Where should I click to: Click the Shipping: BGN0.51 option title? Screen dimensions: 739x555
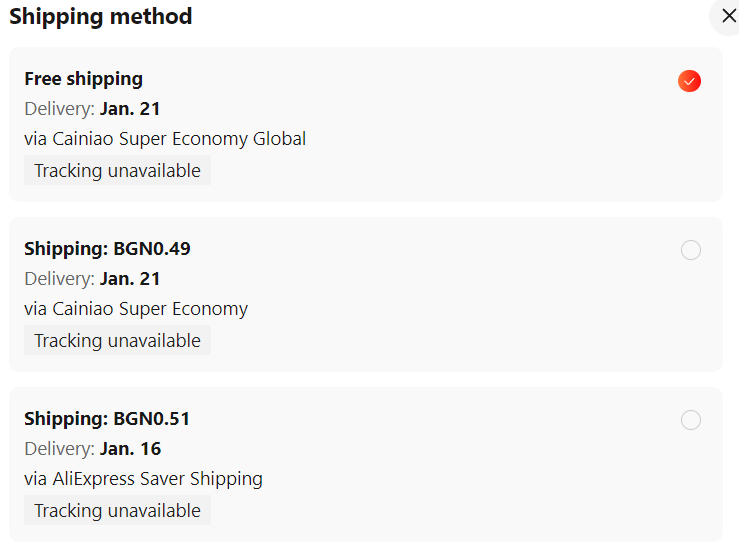[107, 418]
